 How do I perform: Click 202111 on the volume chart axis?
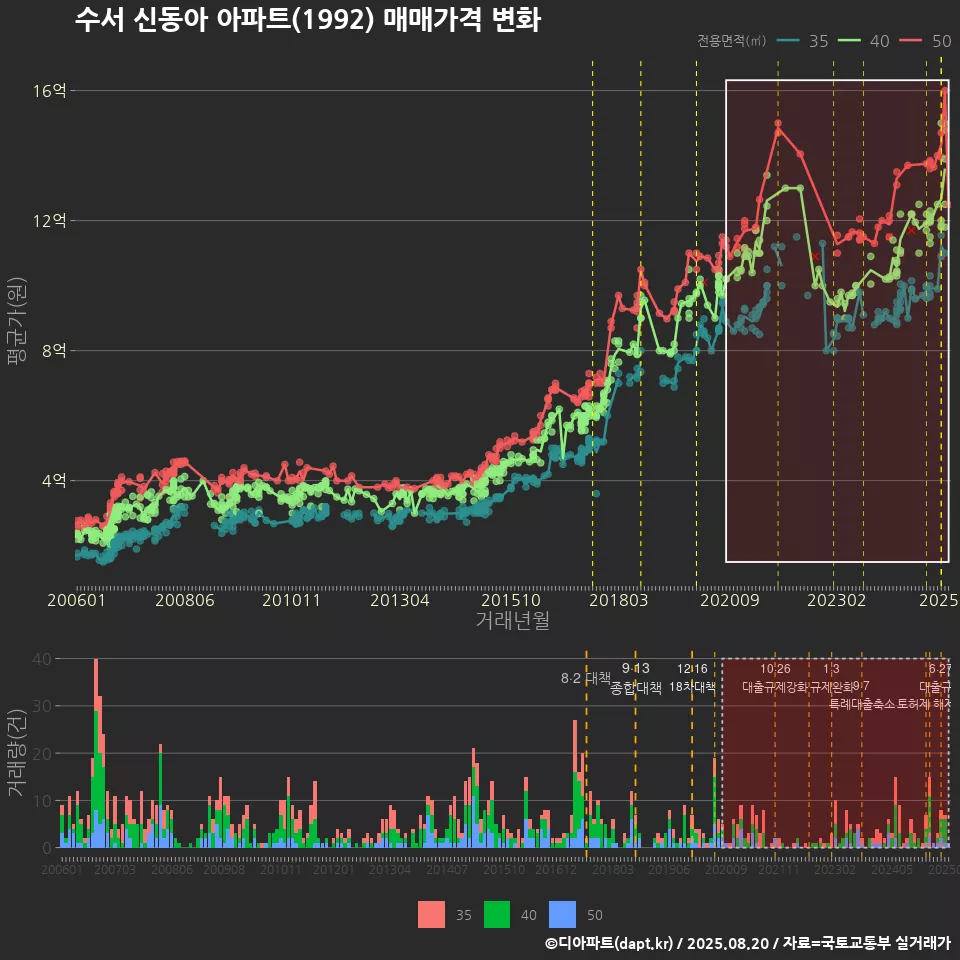point(779,869)
